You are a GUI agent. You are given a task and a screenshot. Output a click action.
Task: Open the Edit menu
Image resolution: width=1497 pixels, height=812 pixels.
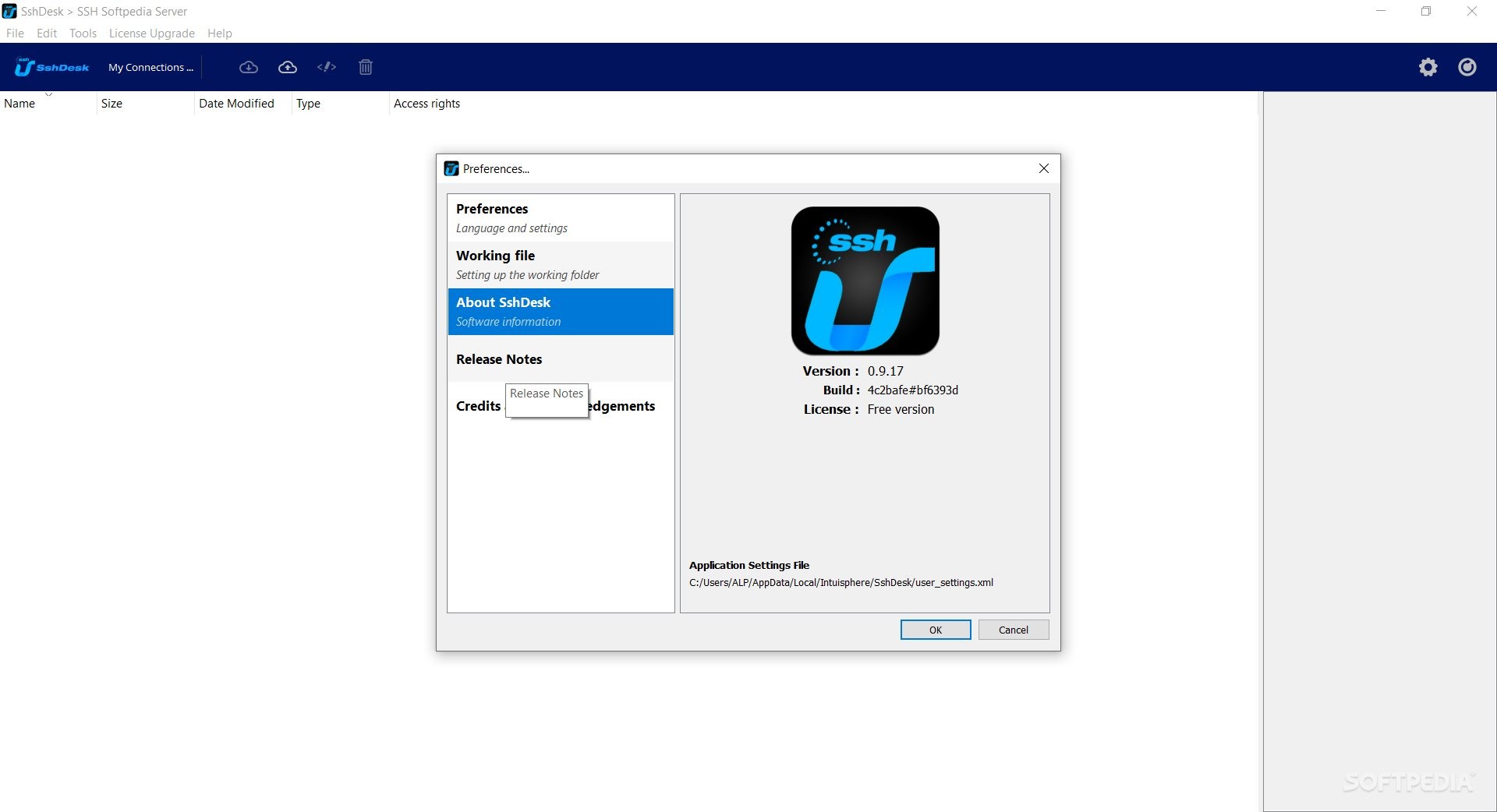[x=47, y=33]
